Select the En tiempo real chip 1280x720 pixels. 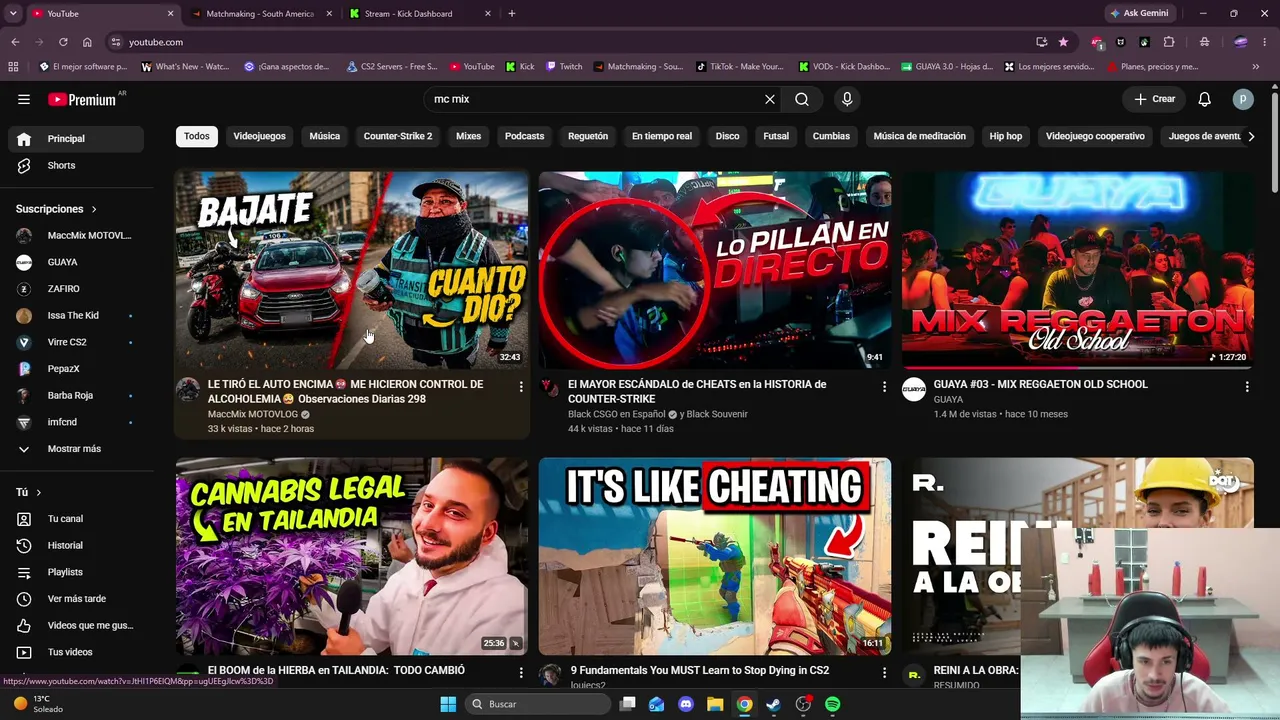(662, 136)
